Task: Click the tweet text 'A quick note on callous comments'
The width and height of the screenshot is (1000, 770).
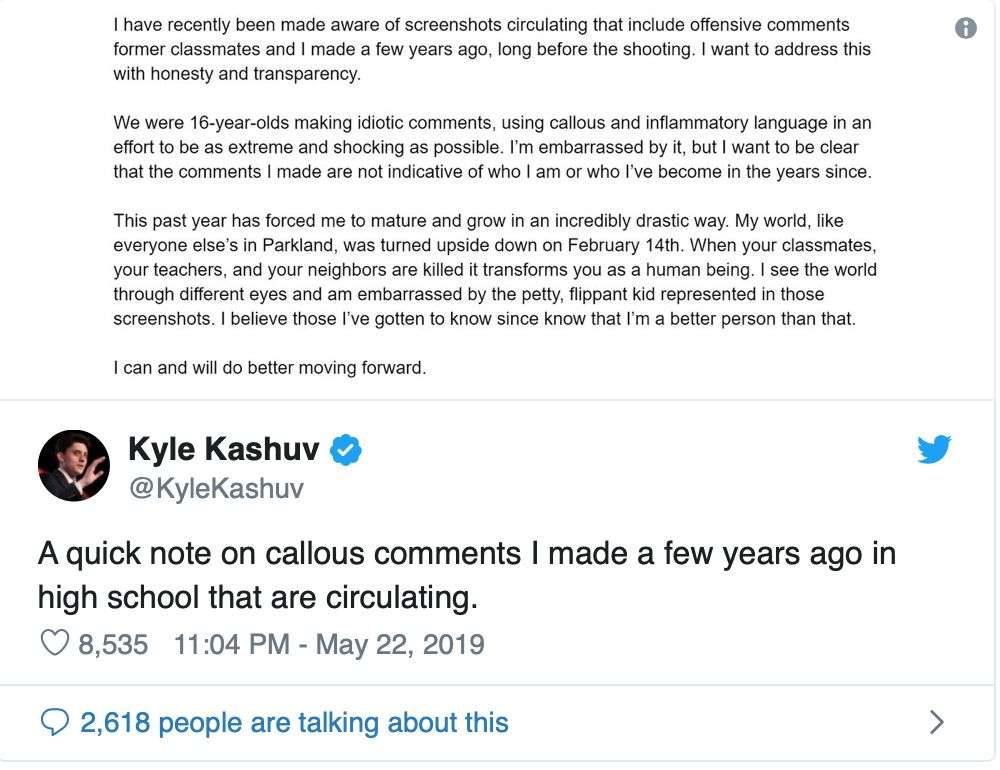Action: 279,553
